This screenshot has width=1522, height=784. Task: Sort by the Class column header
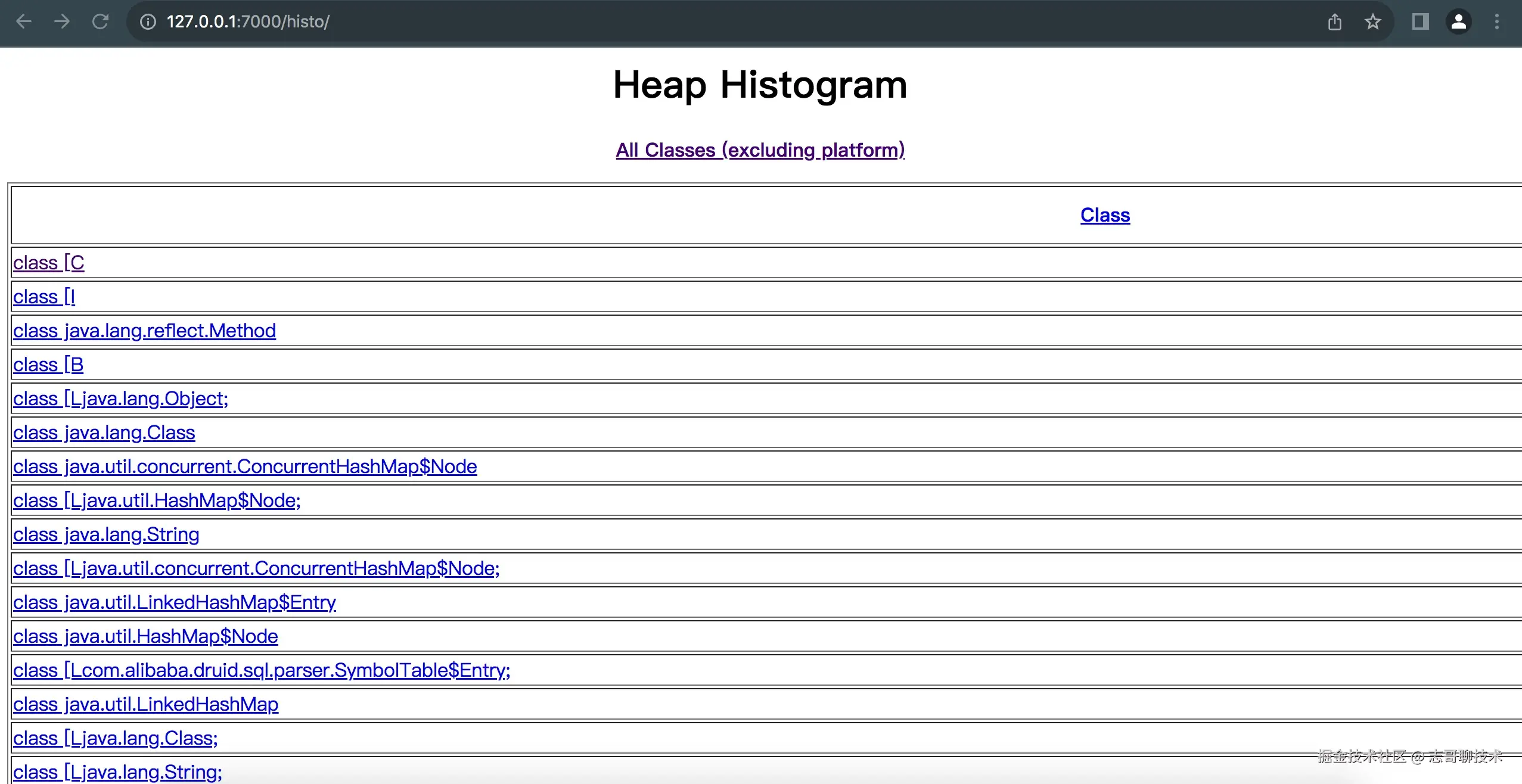pyautogui.click(x=1105, y=215)
